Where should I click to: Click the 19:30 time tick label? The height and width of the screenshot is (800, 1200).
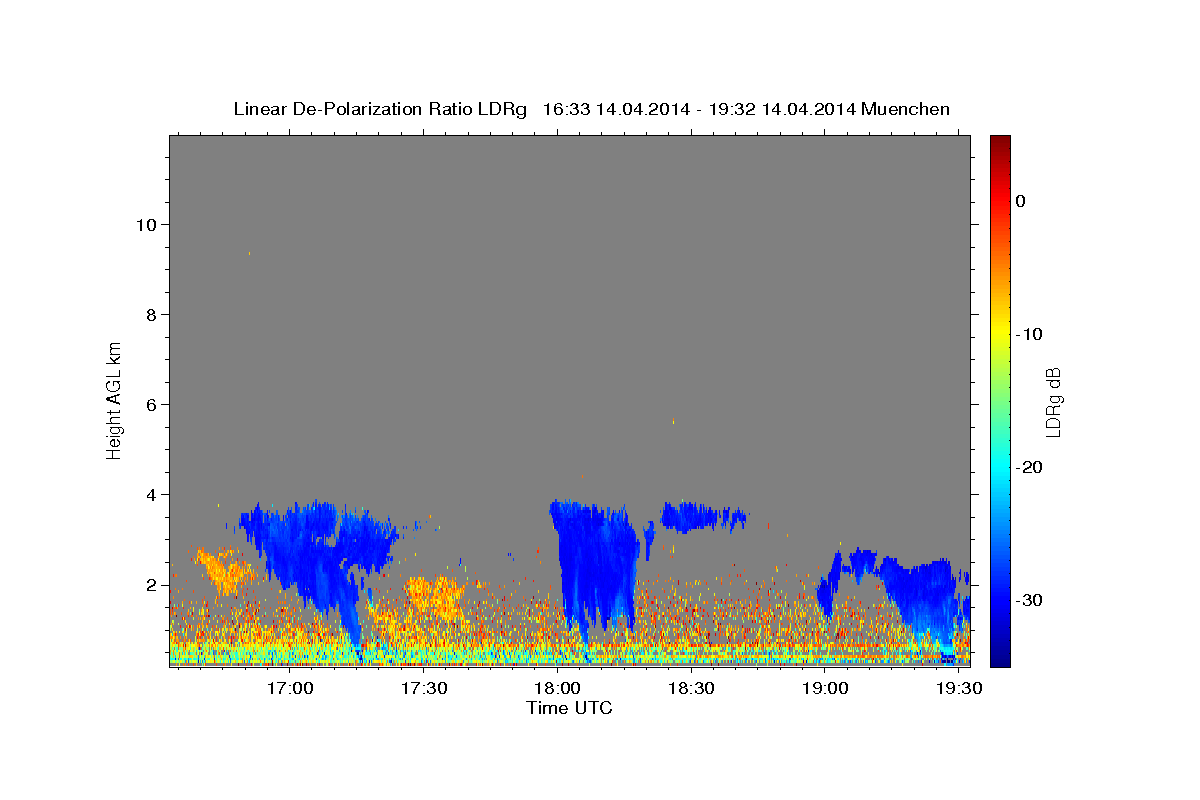coord(957,689)
